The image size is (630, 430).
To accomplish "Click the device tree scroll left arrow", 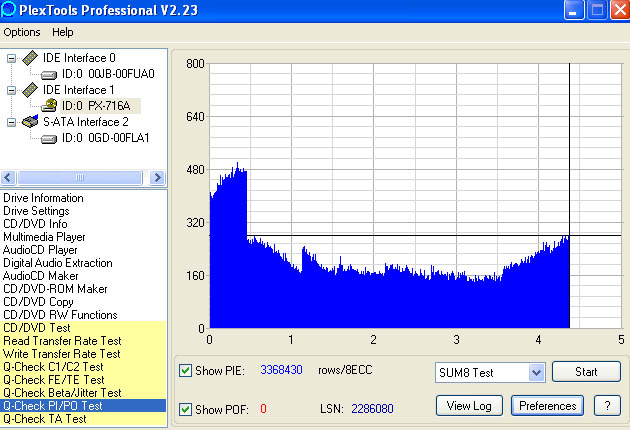I will pos(8,177).
